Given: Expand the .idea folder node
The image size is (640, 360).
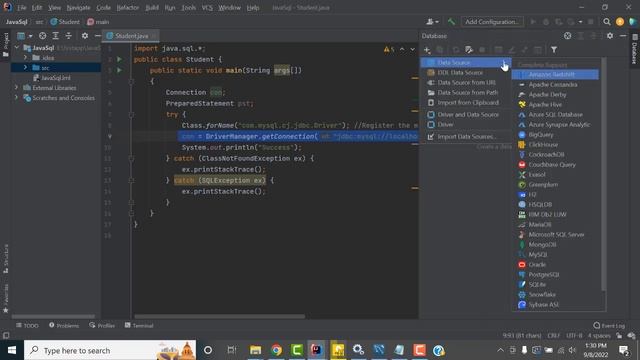Looking at the screenshot, I should (x=25, y=58).
